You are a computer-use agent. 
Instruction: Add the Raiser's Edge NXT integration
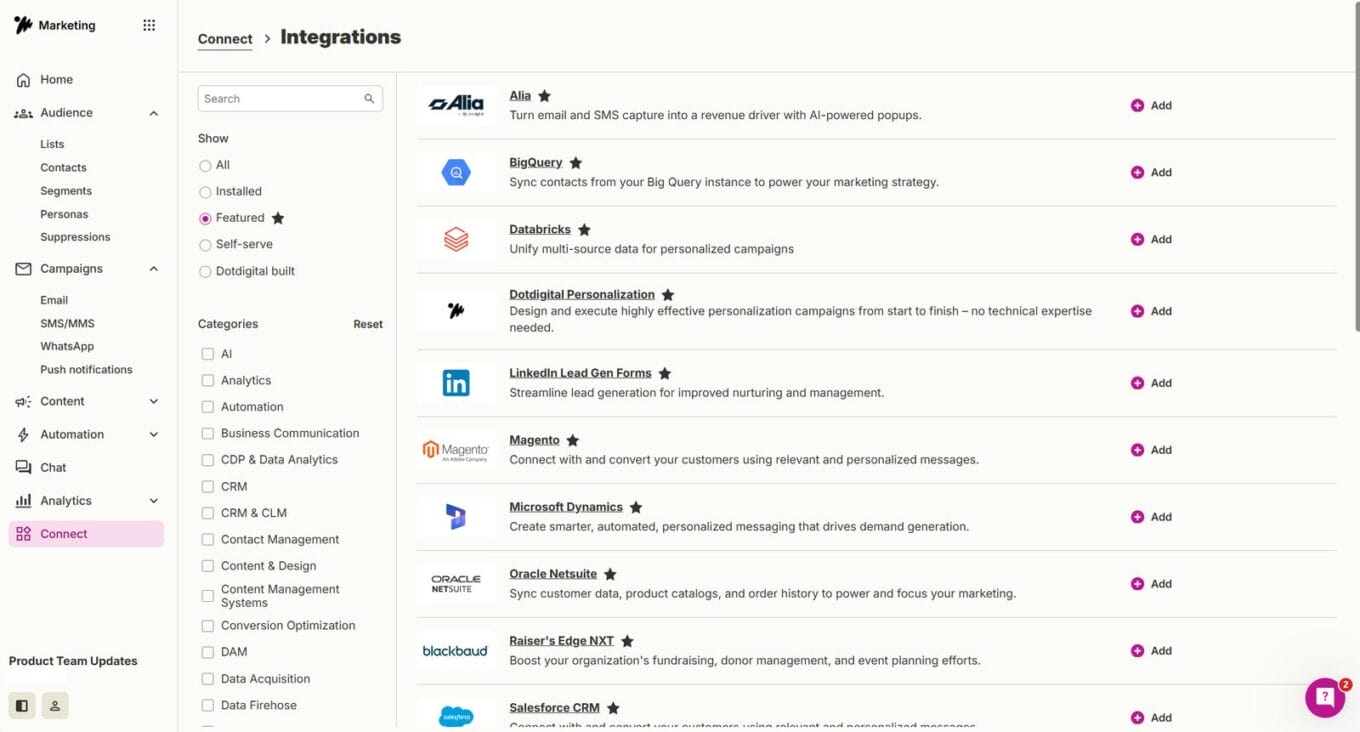point(1151,651)
